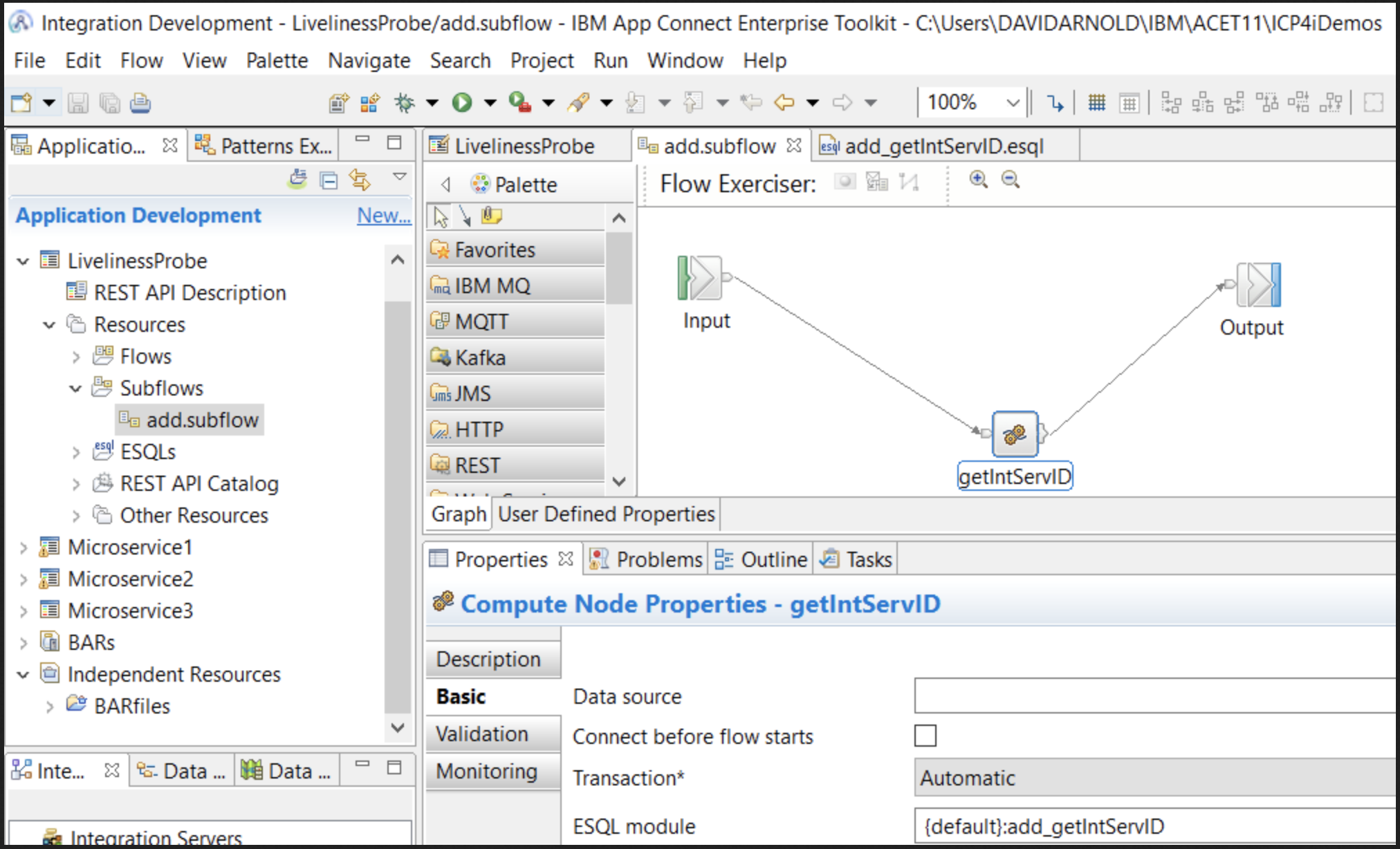The height and width of the screenshot is (849, 1400).
Task: Click the Print toolbar icon
Action: click(x=140, y=103)
